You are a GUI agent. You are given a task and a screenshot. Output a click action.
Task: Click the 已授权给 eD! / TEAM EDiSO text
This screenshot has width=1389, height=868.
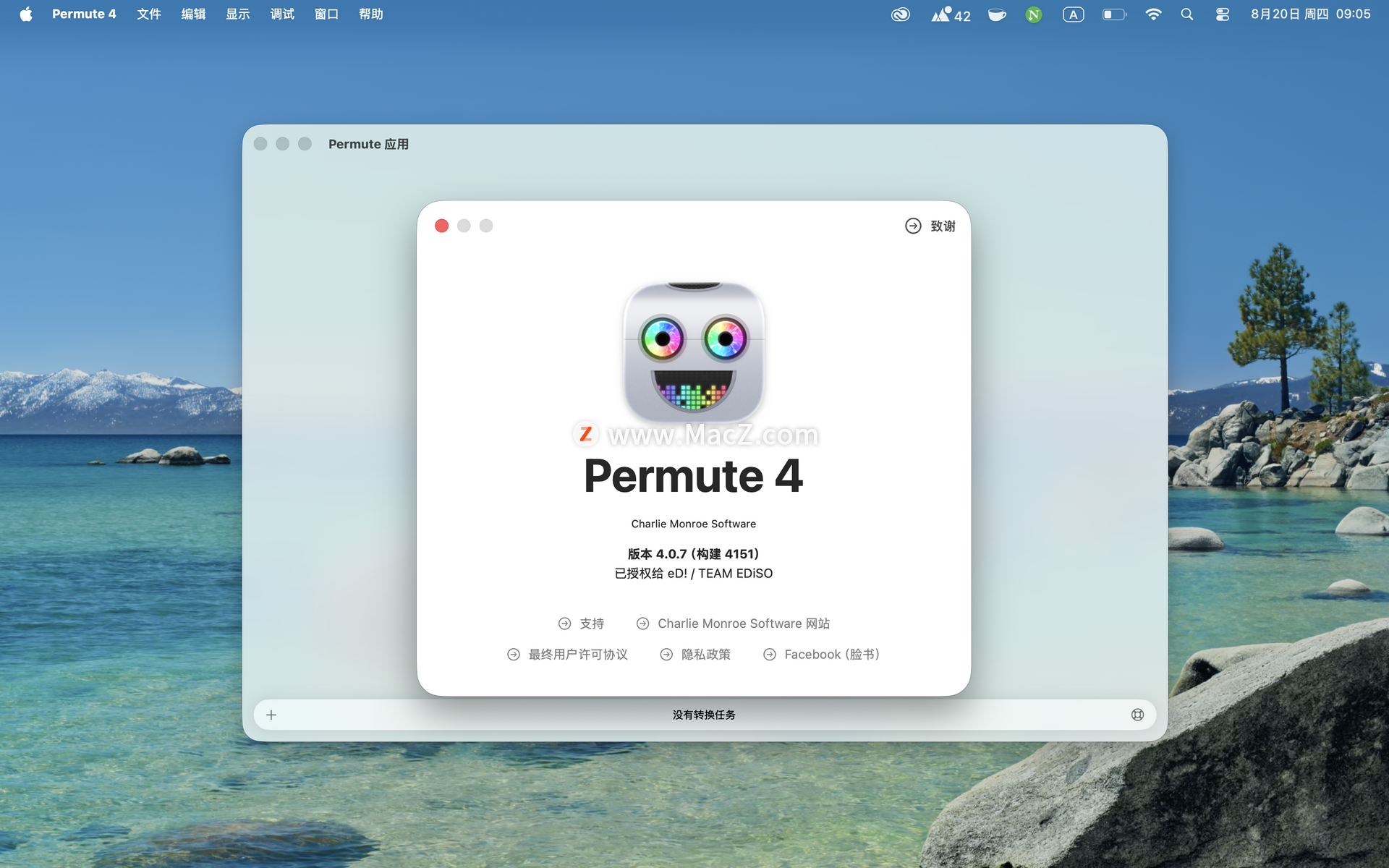[694, 574]
